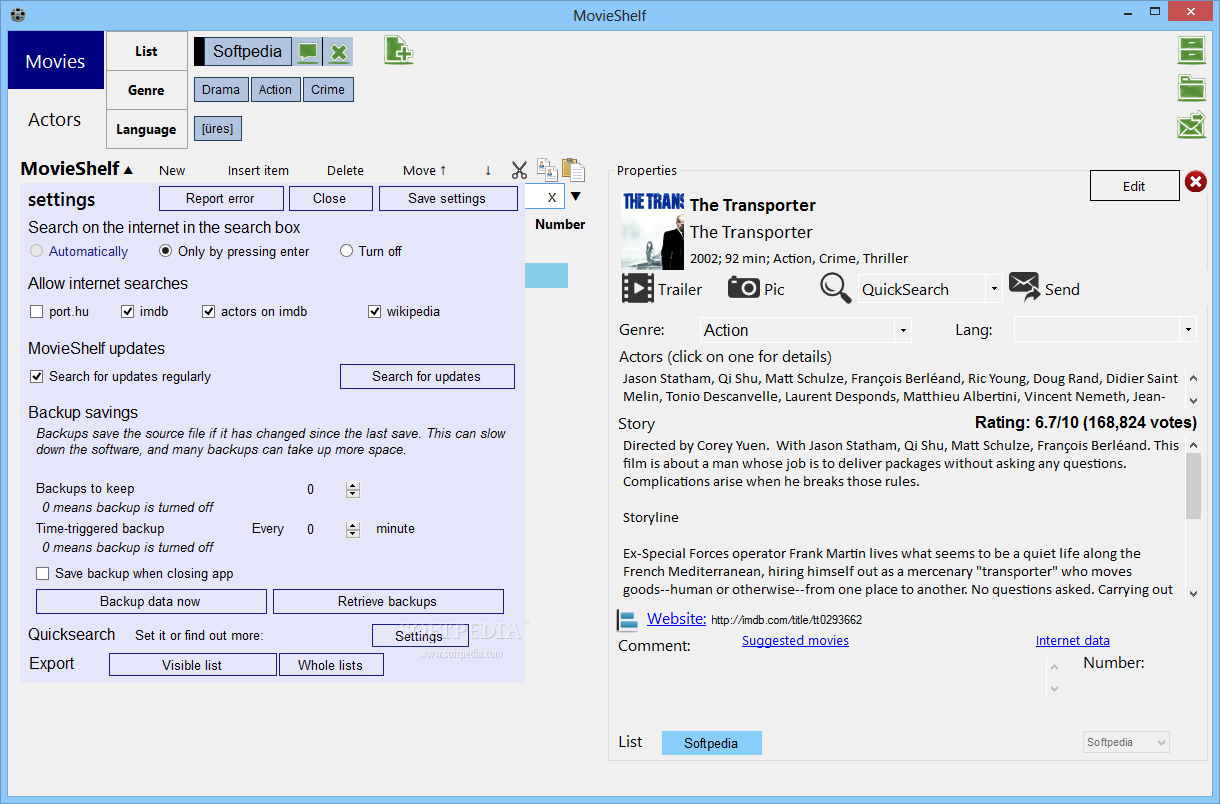Click The Transporter poster thumbnail

pyautogui.click(x=652, y=229)
